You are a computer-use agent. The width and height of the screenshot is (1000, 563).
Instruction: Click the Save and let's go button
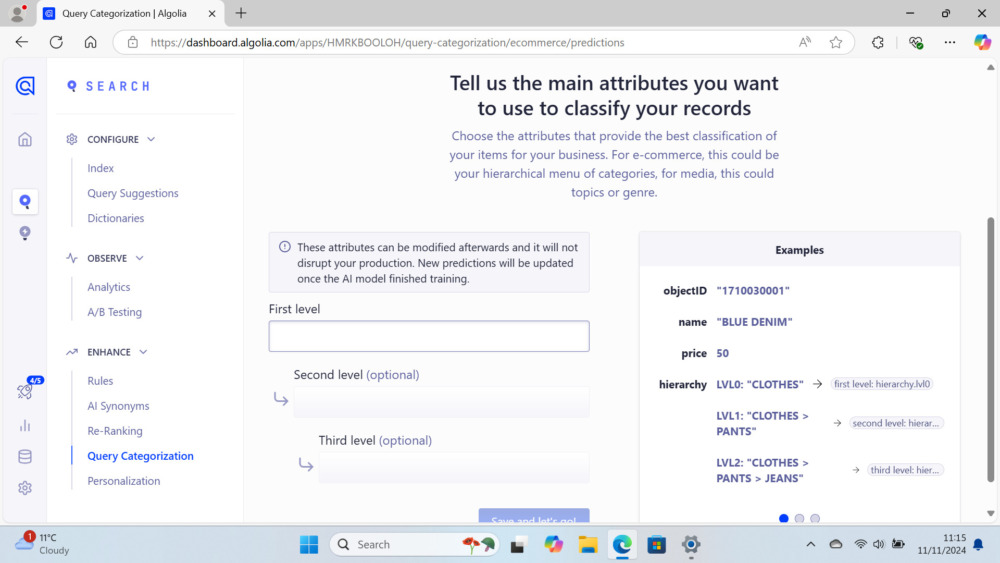[x=534, y=516]
